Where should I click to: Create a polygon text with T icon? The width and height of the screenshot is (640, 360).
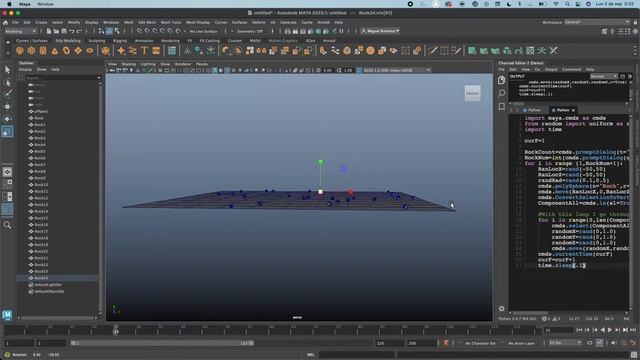144,51
